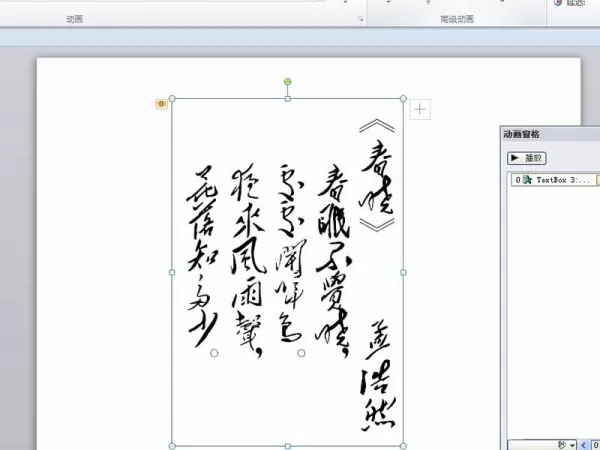The height and width of the screenshot is (450, 600).
Task: Click the bottom-center square sizing handle
Action: pyautogui.click(x=288, y=446)
